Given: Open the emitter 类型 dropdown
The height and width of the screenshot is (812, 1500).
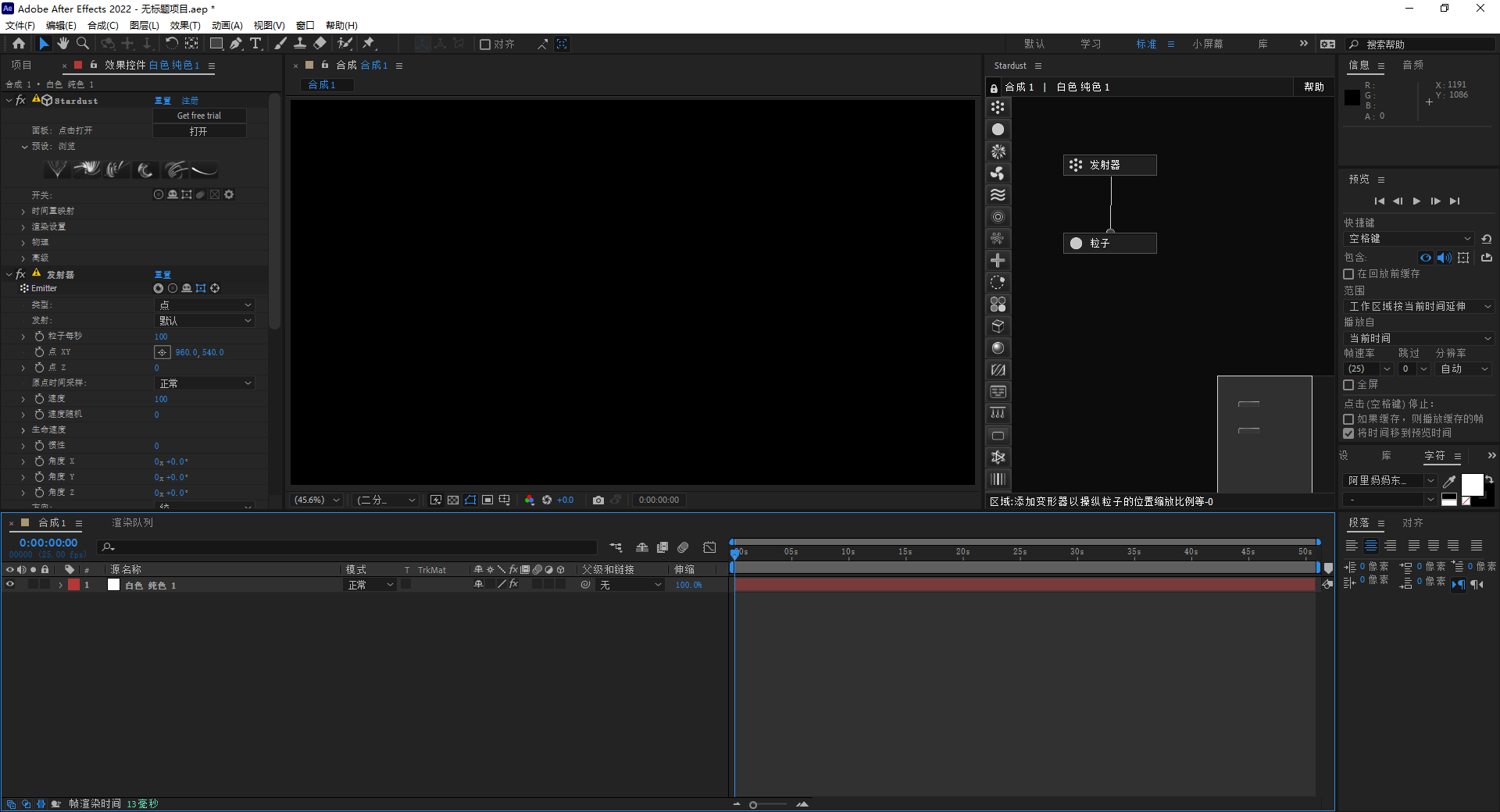Looking at the screenshot, I should click(x=205, y=305).
